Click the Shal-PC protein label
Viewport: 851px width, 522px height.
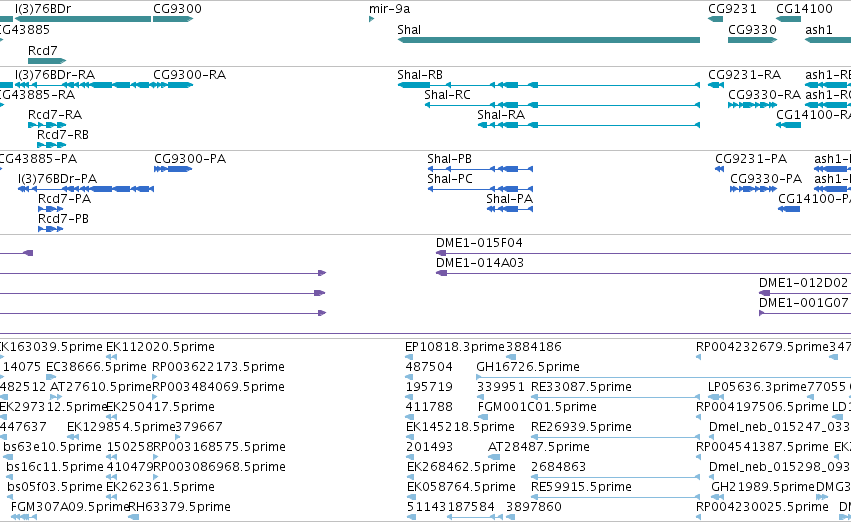coord(449,179)
